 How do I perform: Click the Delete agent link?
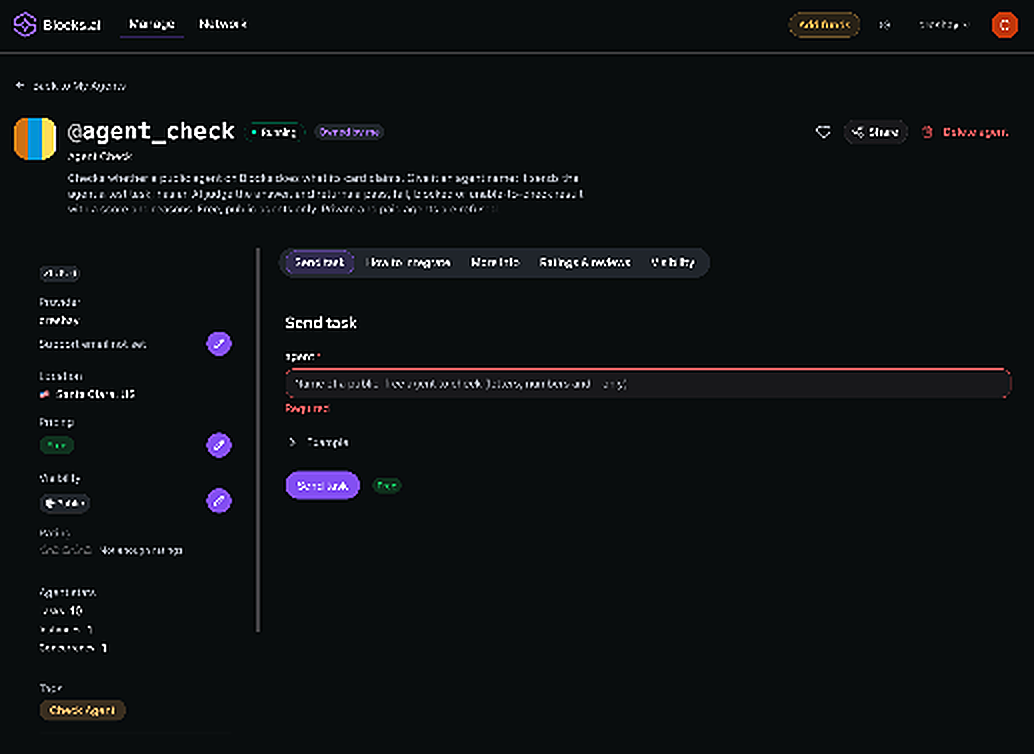click(x=975, y=132)
